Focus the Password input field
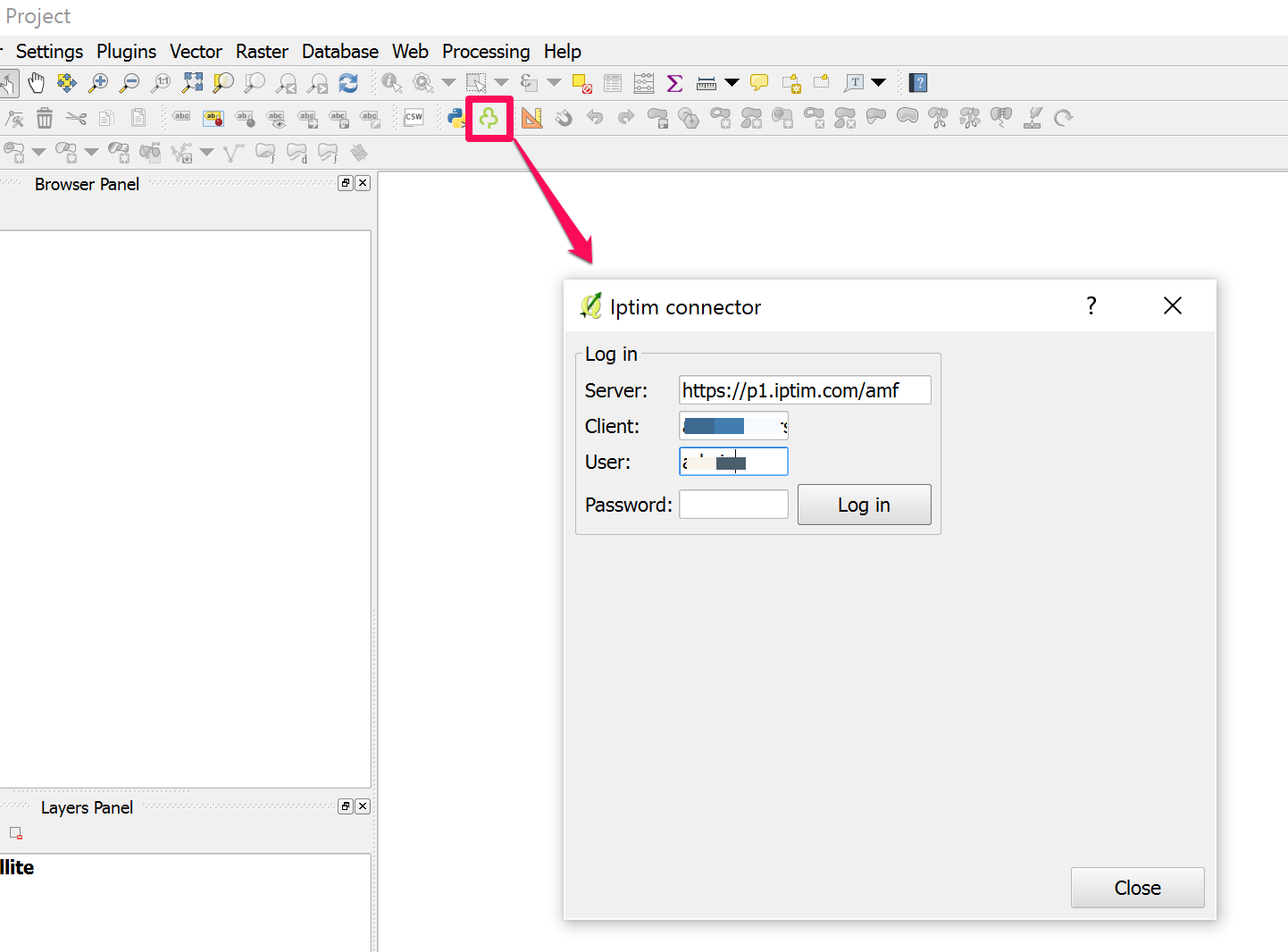 click(x=732, y=504)
